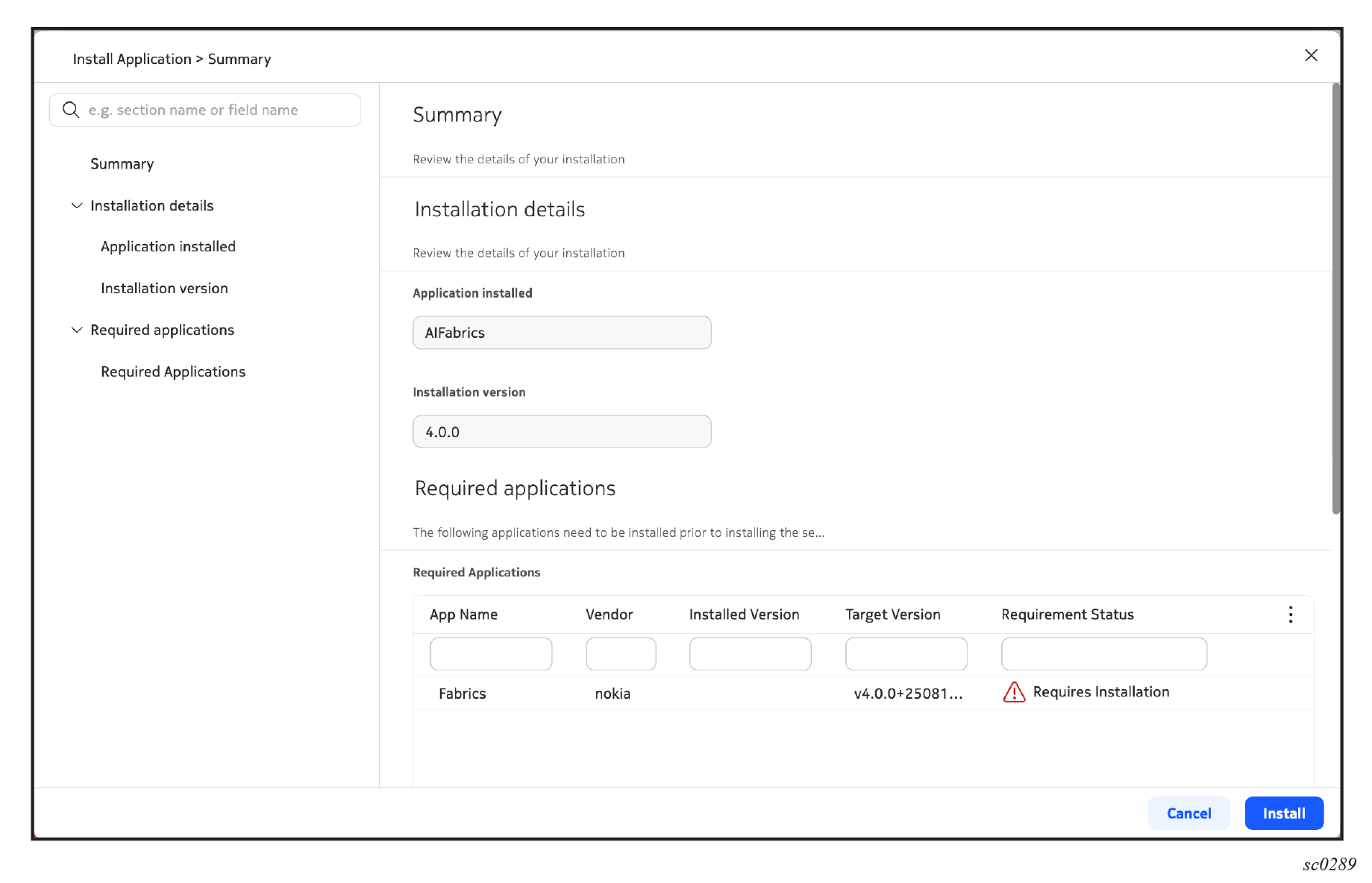The height and width of the screenshot is (883, 1372).
Task: Sort by Requirement Status column header
Action: coord(1068,615)
